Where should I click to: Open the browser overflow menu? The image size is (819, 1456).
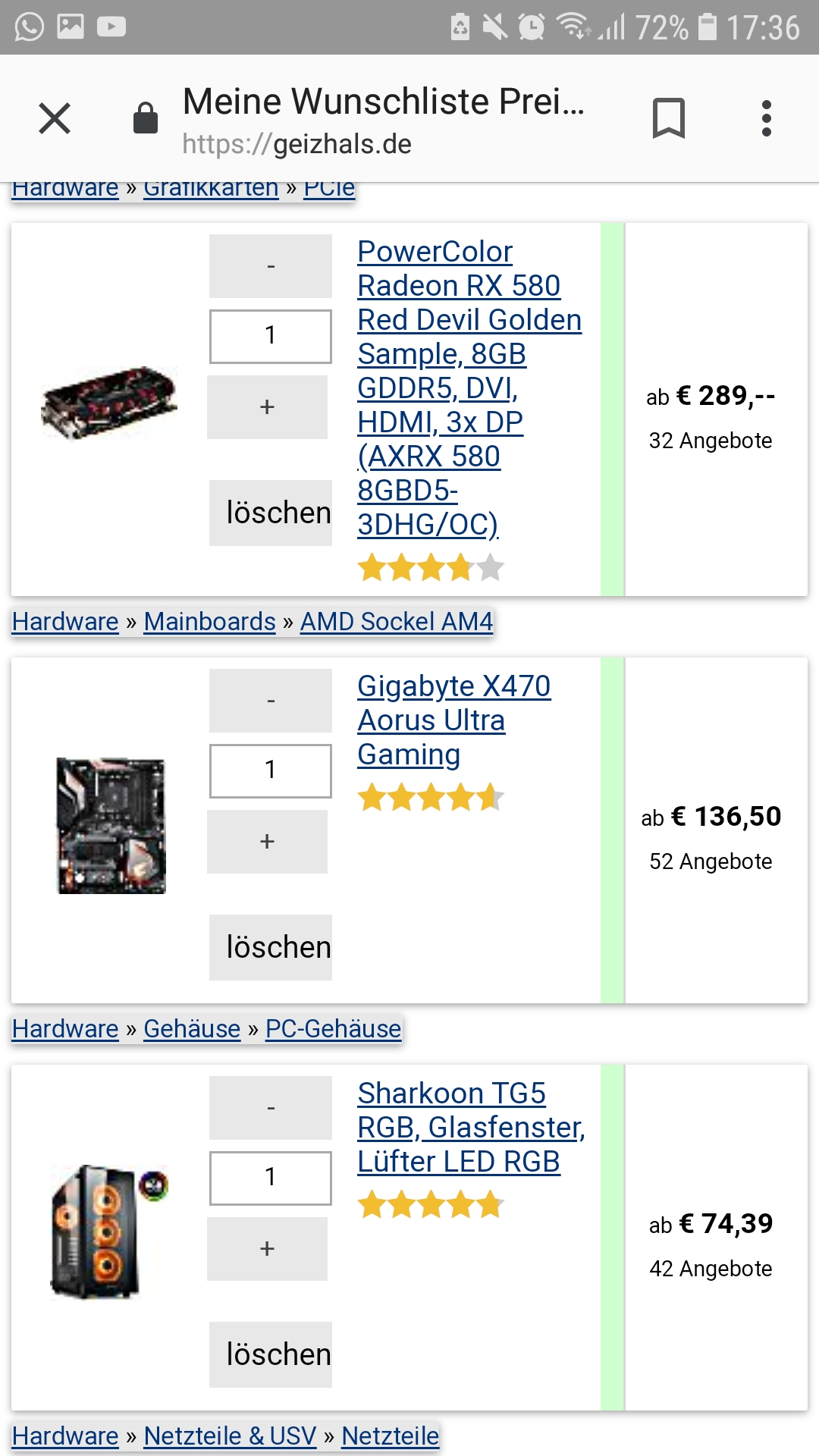767,118
